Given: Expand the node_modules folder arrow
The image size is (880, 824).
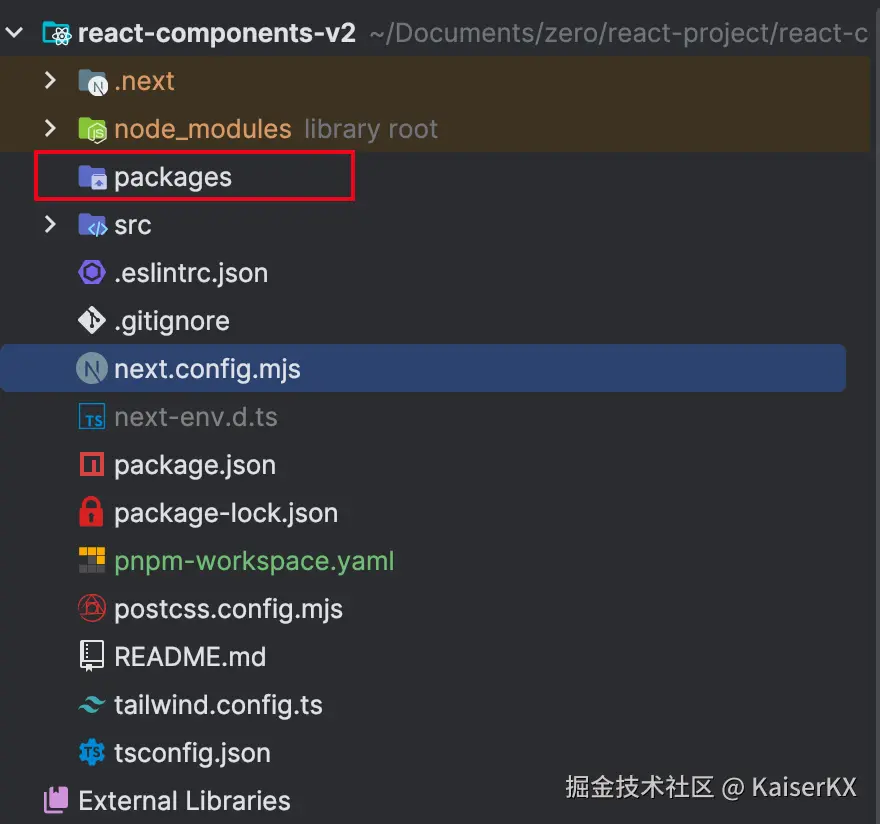Looking at the screenshot, I should pos(50,129).
